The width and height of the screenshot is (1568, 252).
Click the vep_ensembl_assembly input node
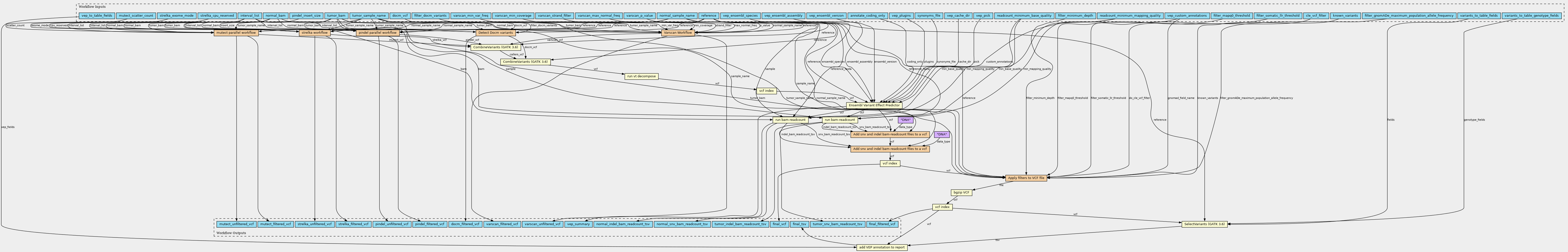[x=783, y=15]
